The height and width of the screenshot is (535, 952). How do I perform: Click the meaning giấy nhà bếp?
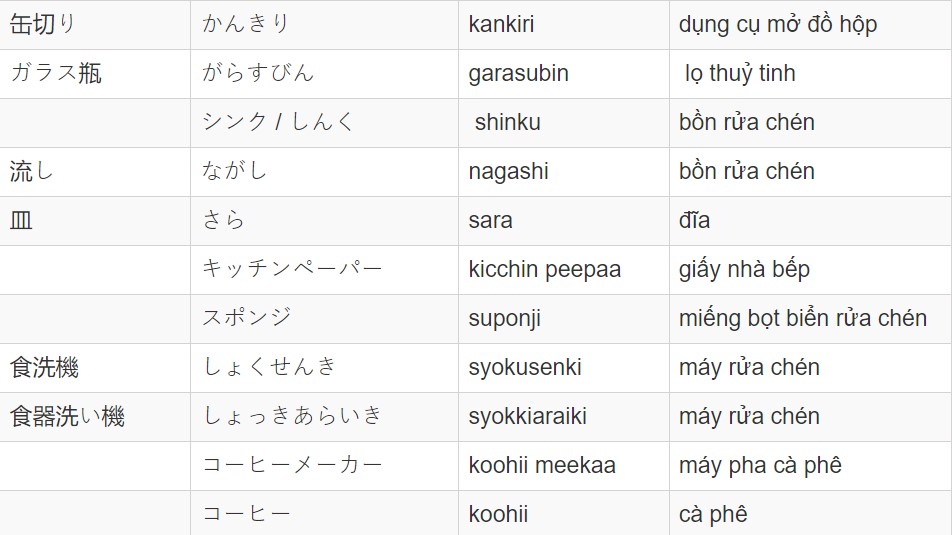[x=744, y=270]
